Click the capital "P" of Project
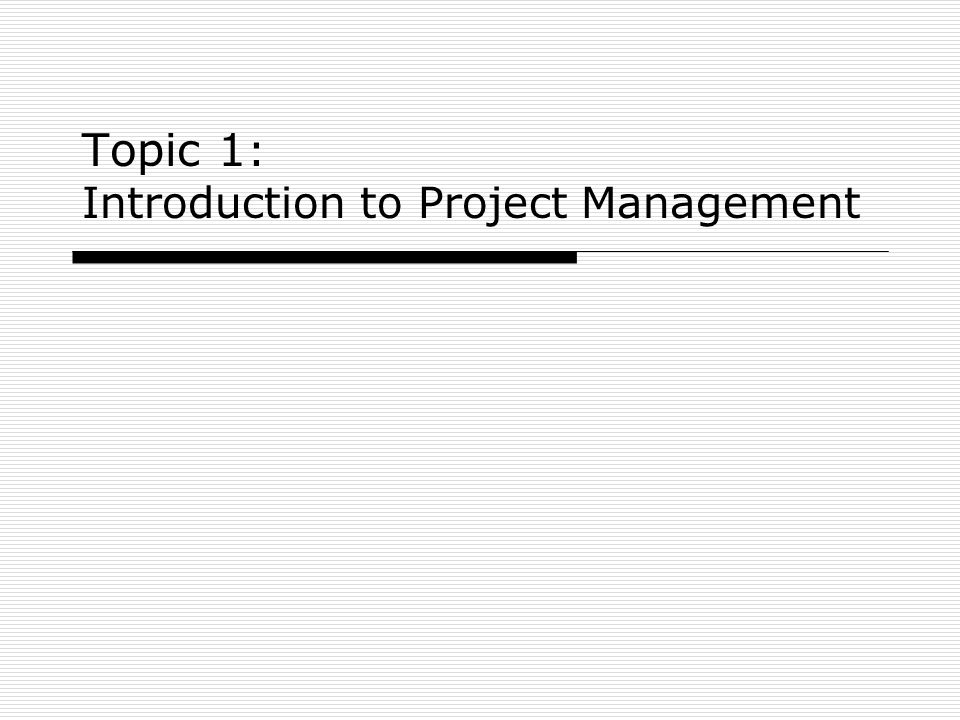The image size is (960, 720). click(x=432, y=203)
